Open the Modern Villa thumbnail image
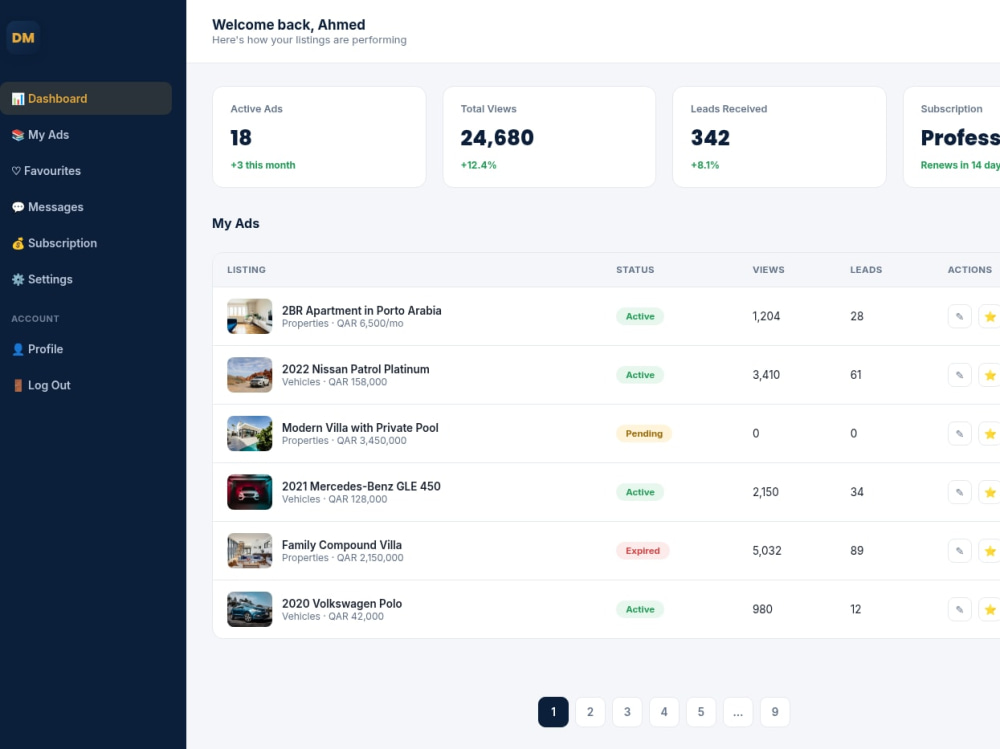The image size is (1000, 749). point(249,434)
